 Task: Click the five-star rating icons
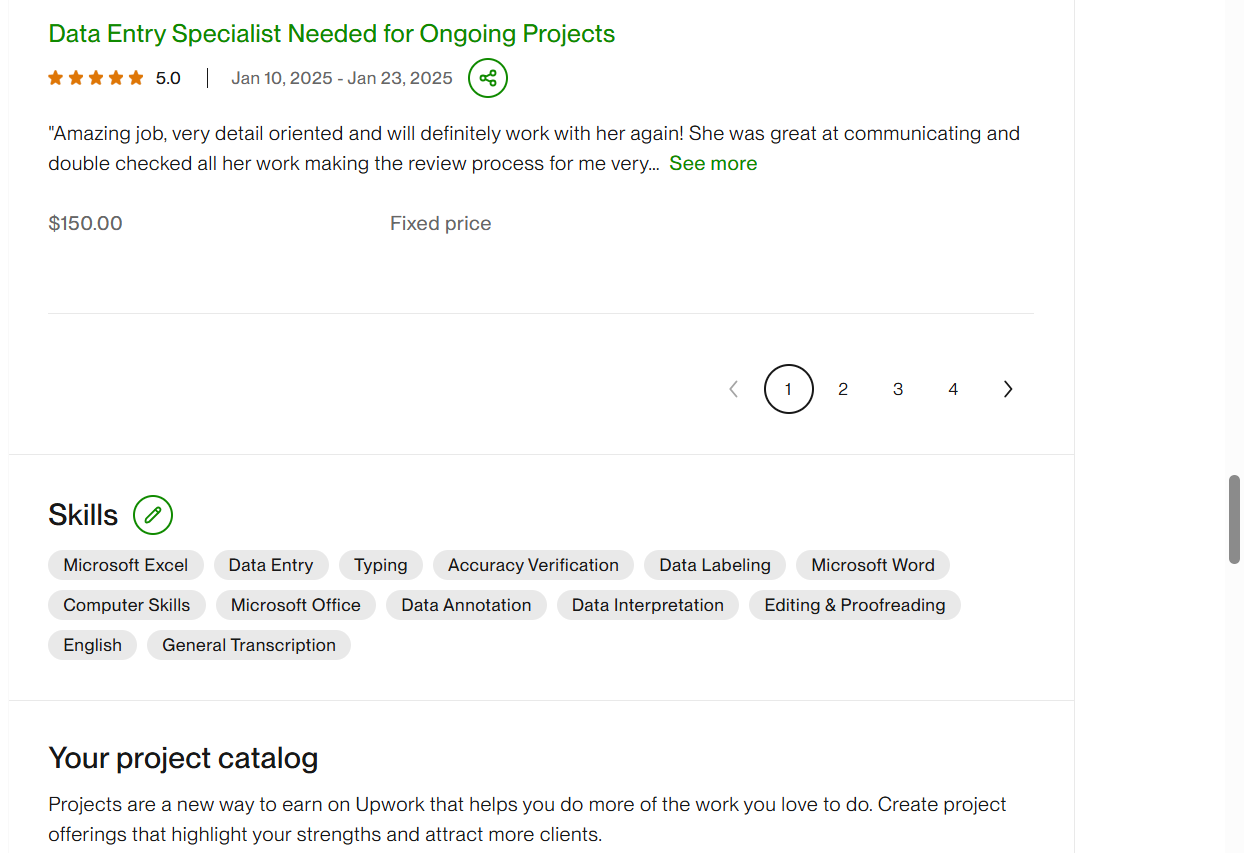click(x=96, y=78)
